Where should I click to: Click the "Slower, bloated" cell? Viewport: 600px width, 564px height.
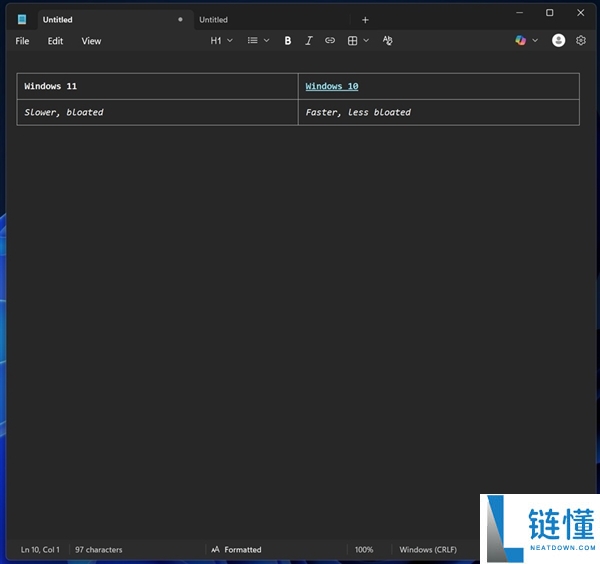(x=157, y=112)
